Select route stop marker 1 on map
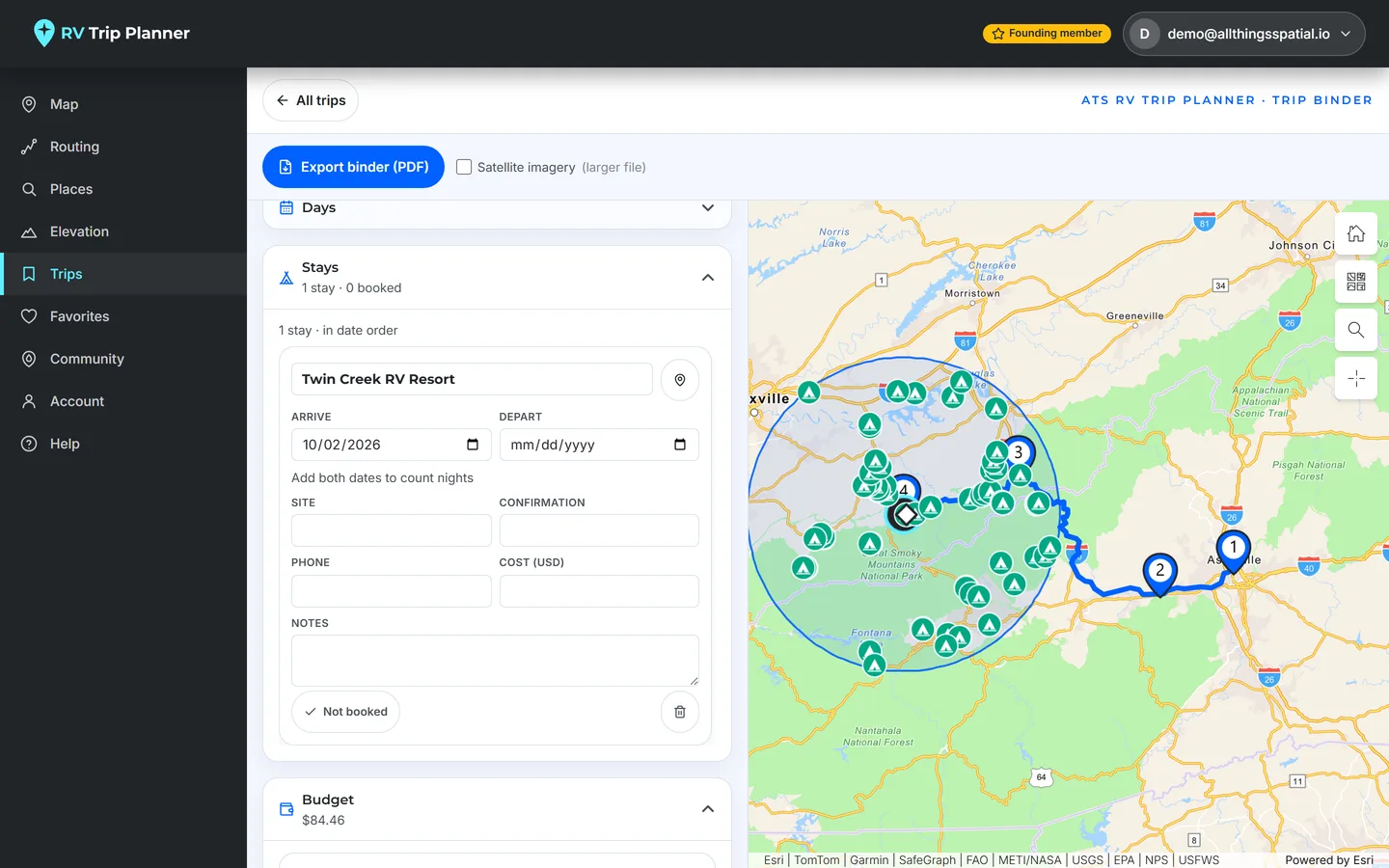 tap(1233, 550)
